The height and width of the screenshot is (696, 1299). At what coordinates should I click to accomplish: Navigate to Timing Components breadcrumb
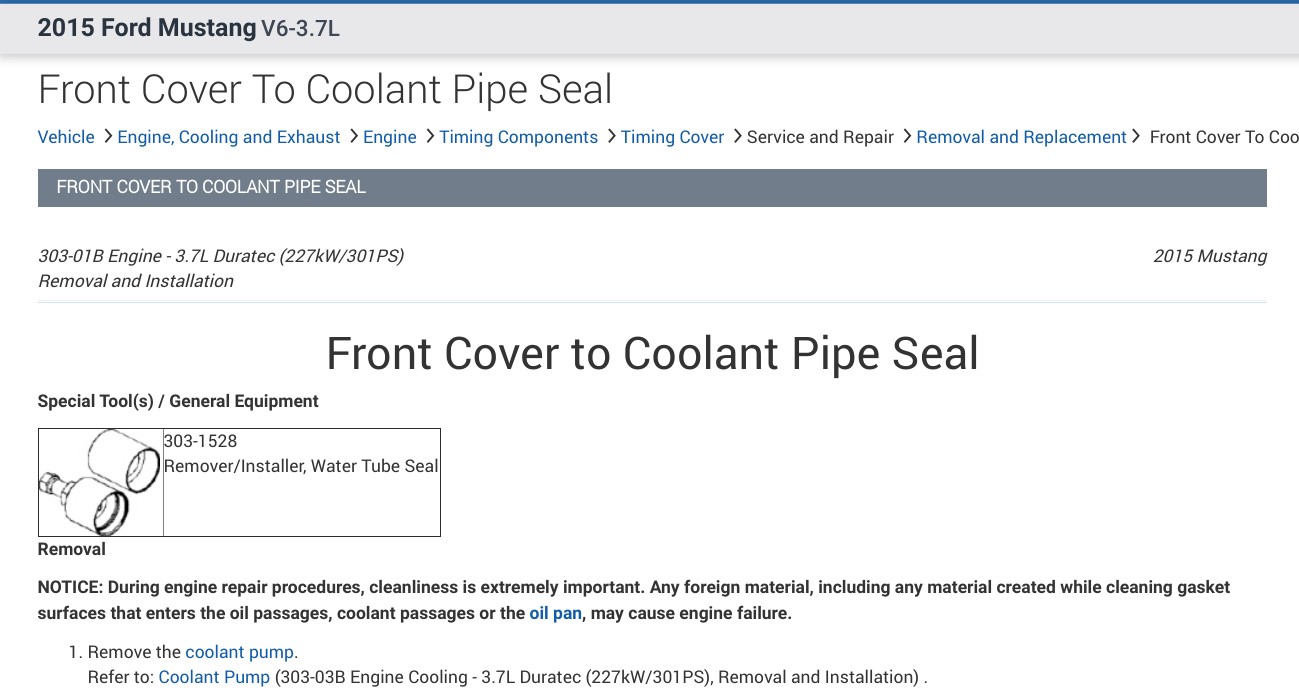pos(518,137)
